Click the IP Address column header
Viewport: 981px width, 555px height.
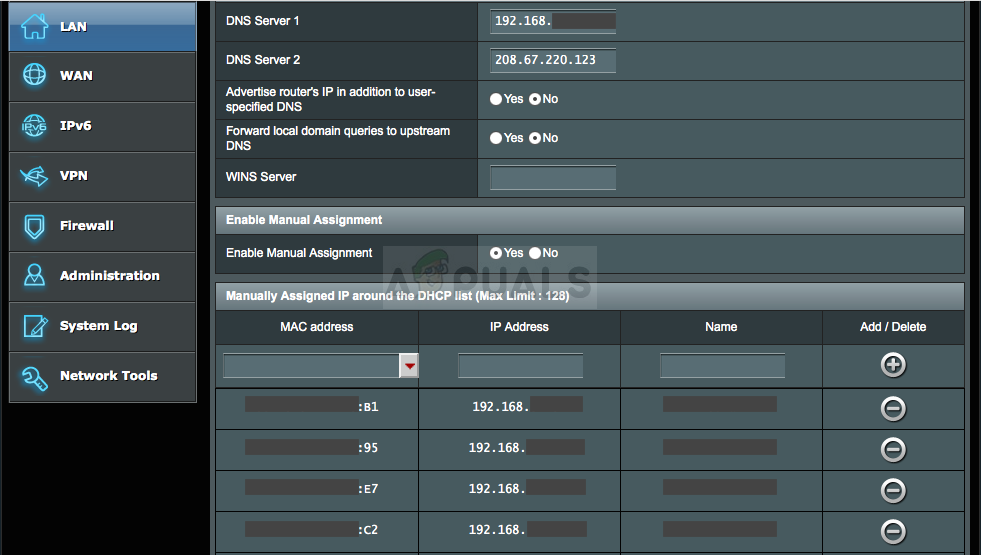click(x=519, y=327)
